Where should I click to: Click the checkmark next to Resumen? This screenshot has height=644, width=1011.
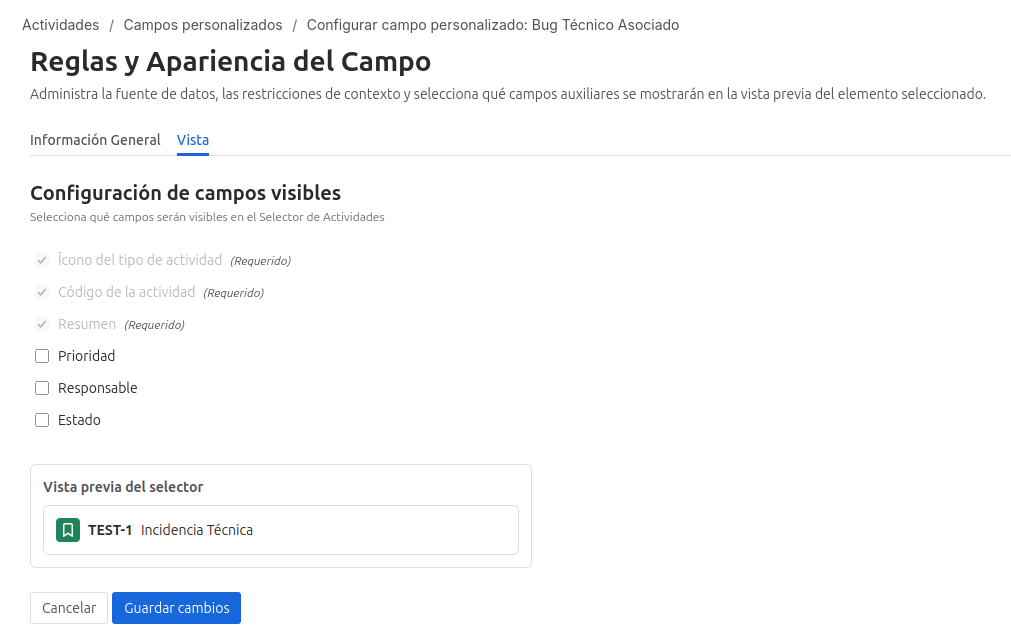(x=42, y=324)
